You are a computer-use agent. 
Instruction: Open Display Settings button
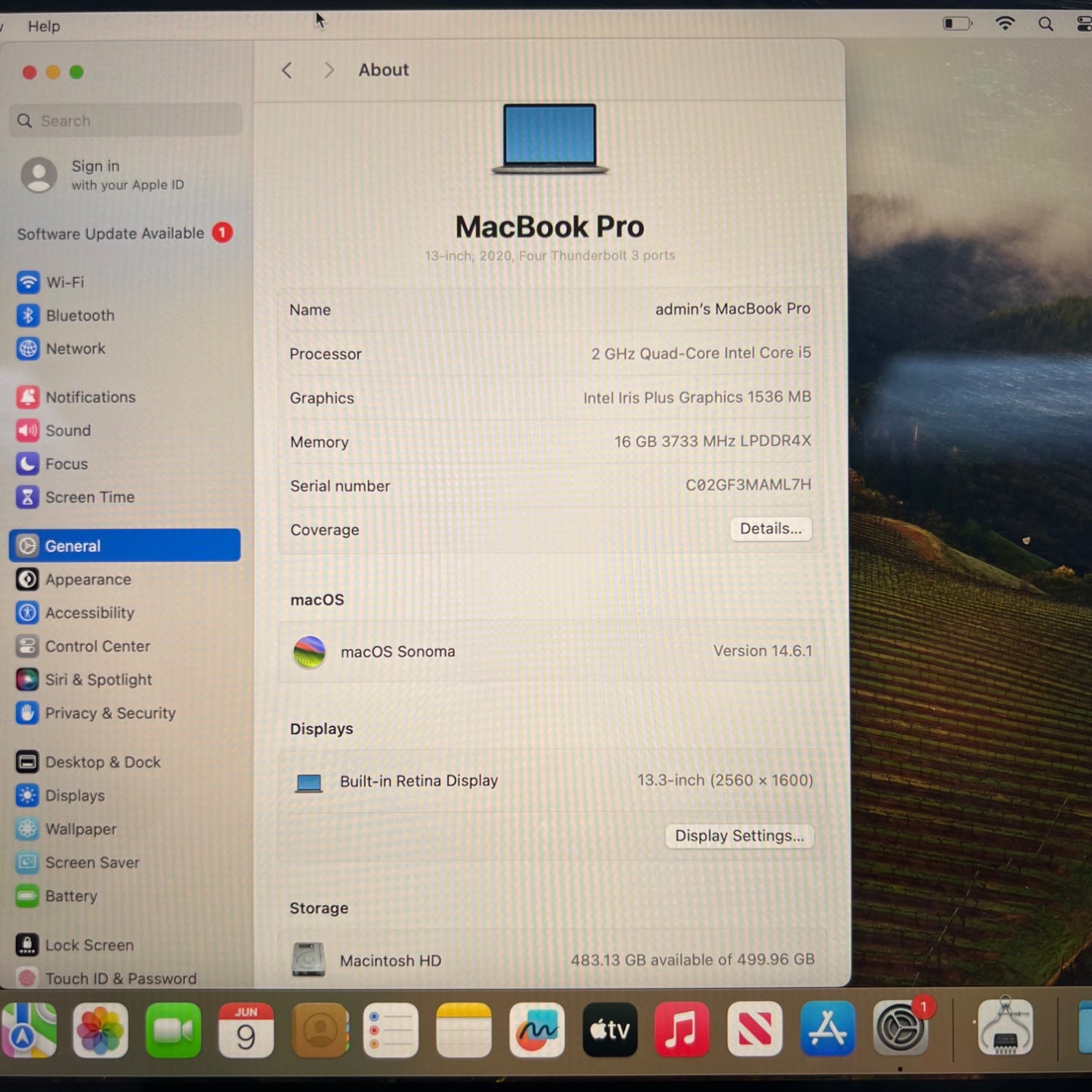pos(740,836)
